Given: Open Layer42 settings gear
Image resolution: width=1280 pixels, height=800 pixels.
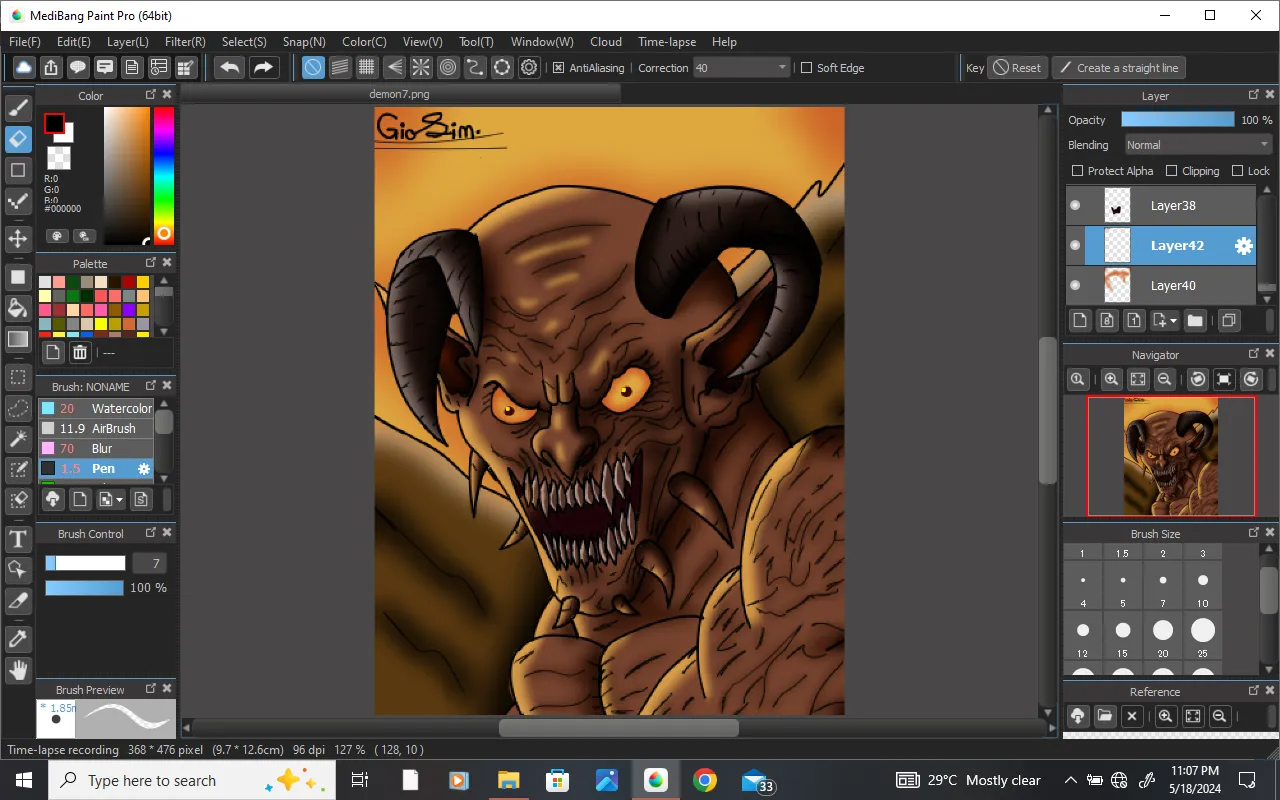Looking at the screenshot, I should pos(1243,246).
